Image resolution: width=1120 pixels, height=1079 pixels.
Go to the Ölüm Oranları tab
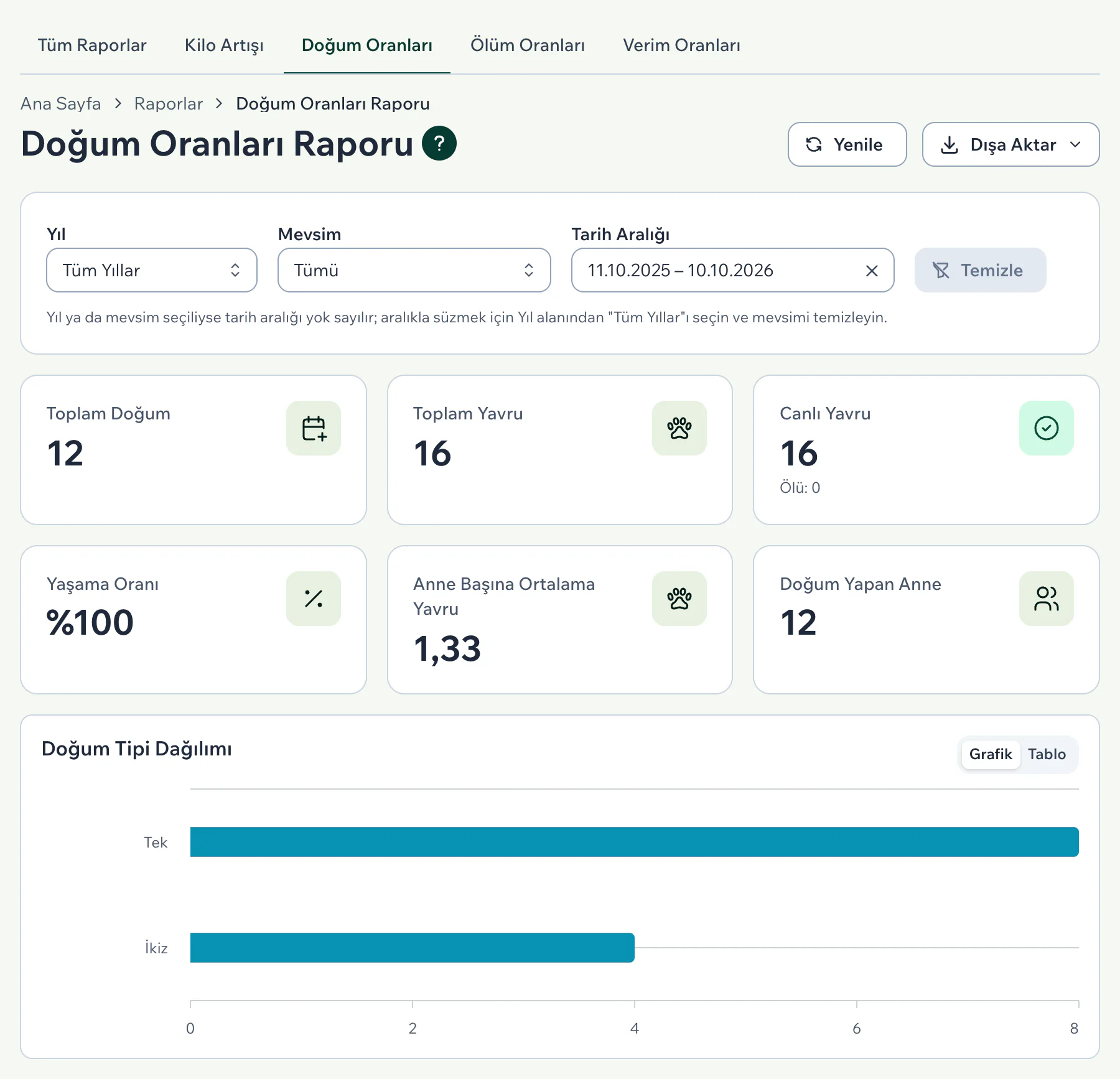pos(528,45)
